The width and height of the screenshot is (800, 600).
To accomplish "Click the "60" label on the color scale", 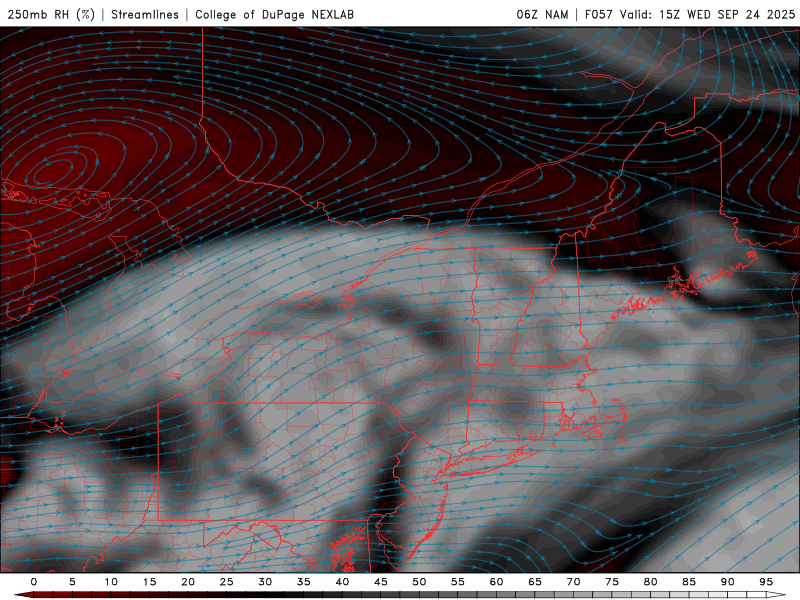I will coord(496,582).
